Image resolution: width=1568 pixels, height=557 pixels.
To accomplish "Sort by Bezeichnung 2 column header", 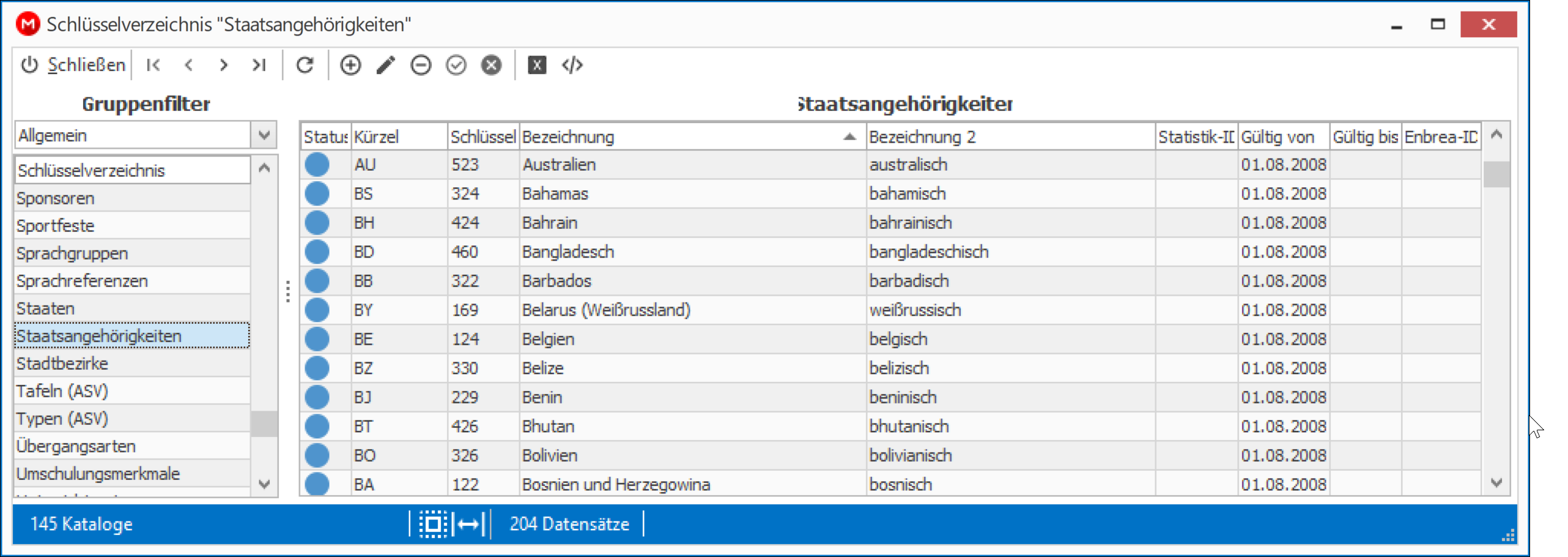I will click(x=1010, y=136).
